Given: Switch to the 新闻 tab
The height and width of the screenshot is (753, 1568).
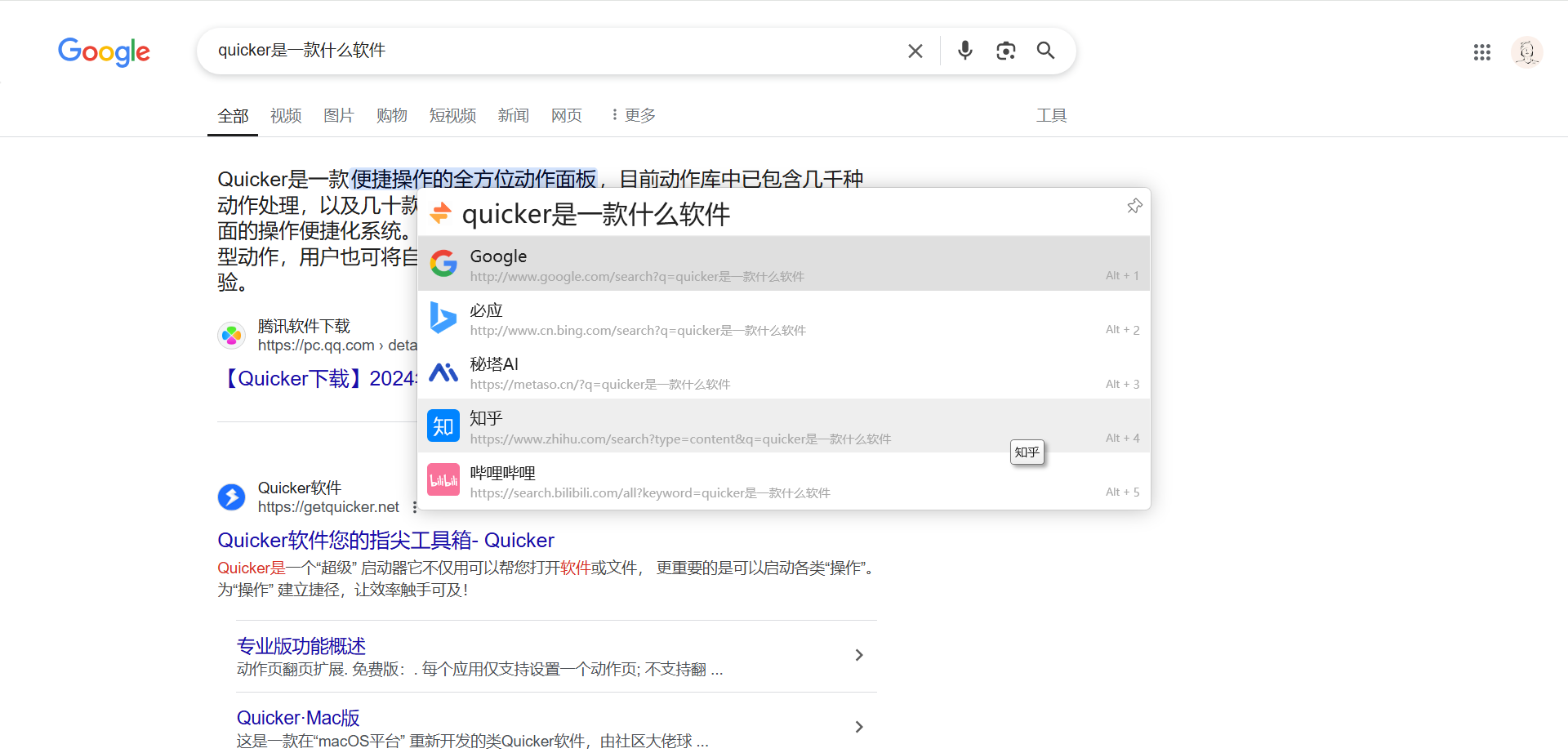Looking at the screenshot, I should click(514, 116).
